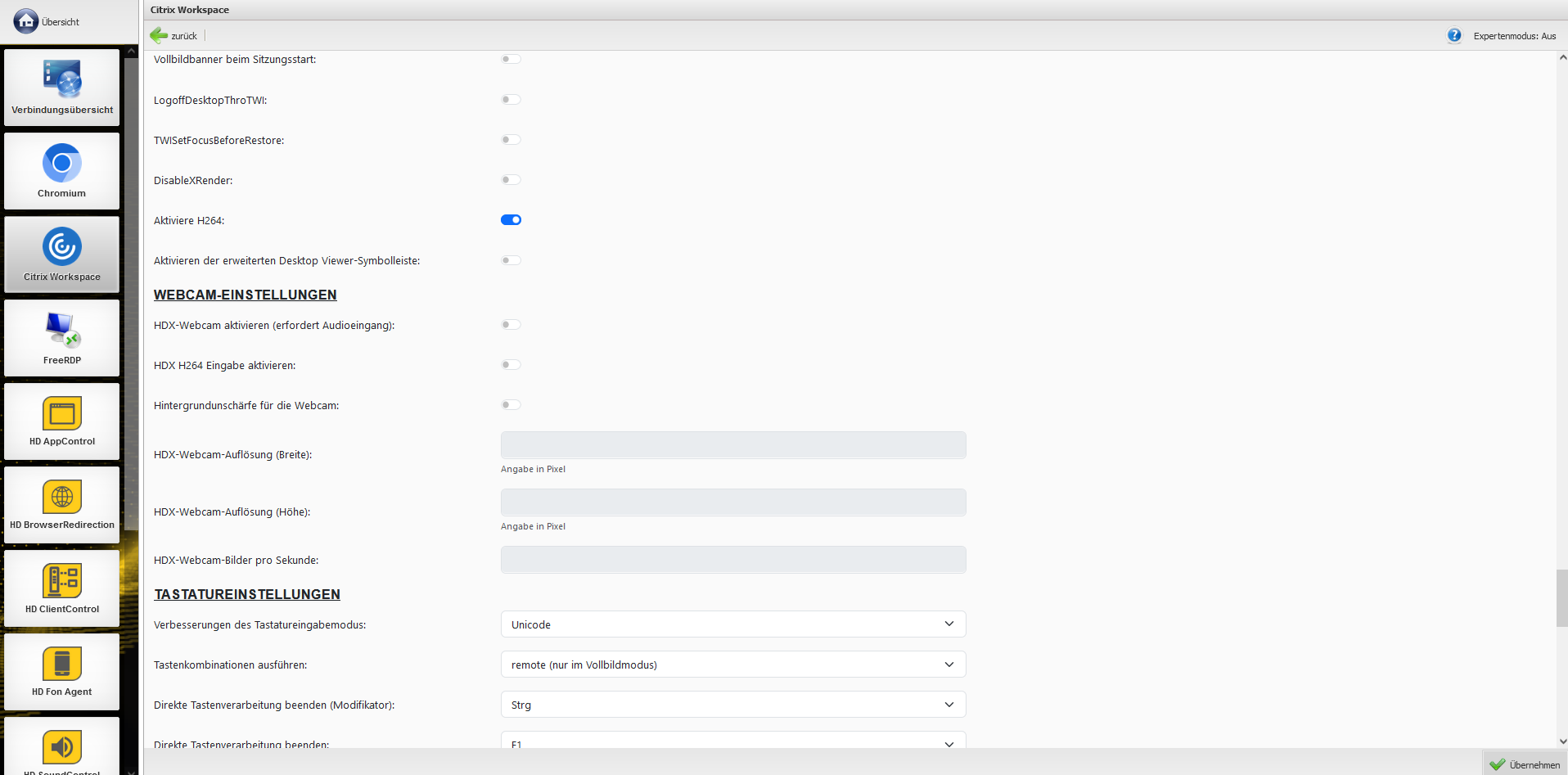1568x775 pixels.
Task: Open Verbindungsübersicht in sidebar
Action: coord(62,88)
